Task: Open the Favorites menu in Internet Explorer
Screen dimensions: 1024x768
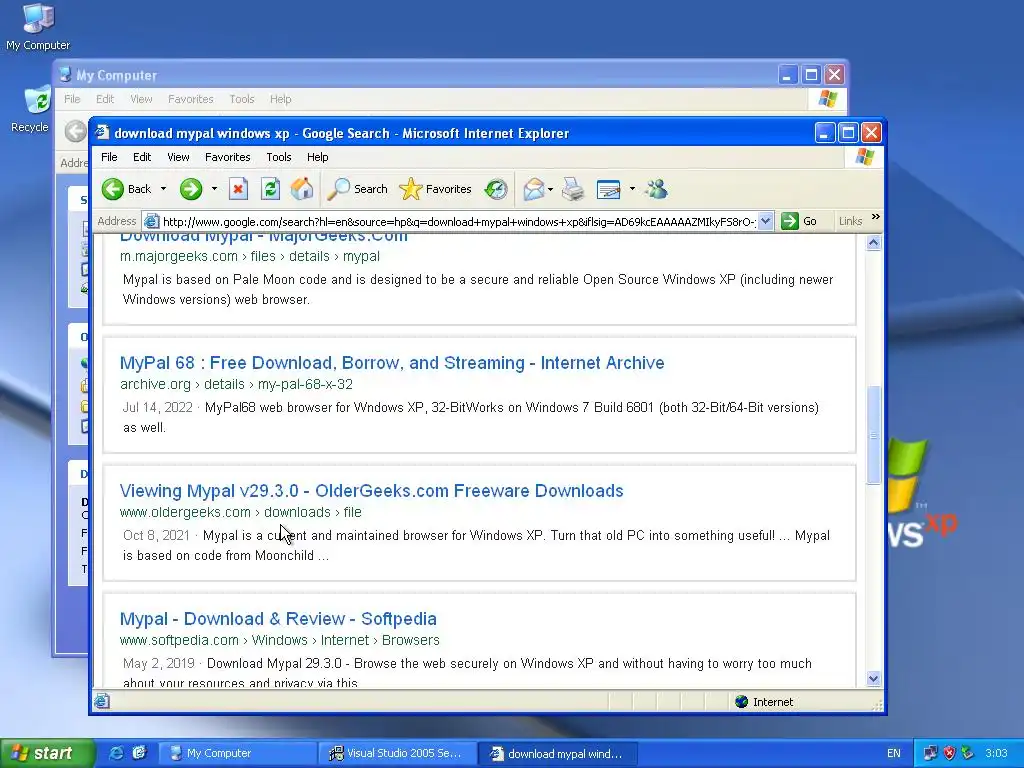Action: point(227,157)
